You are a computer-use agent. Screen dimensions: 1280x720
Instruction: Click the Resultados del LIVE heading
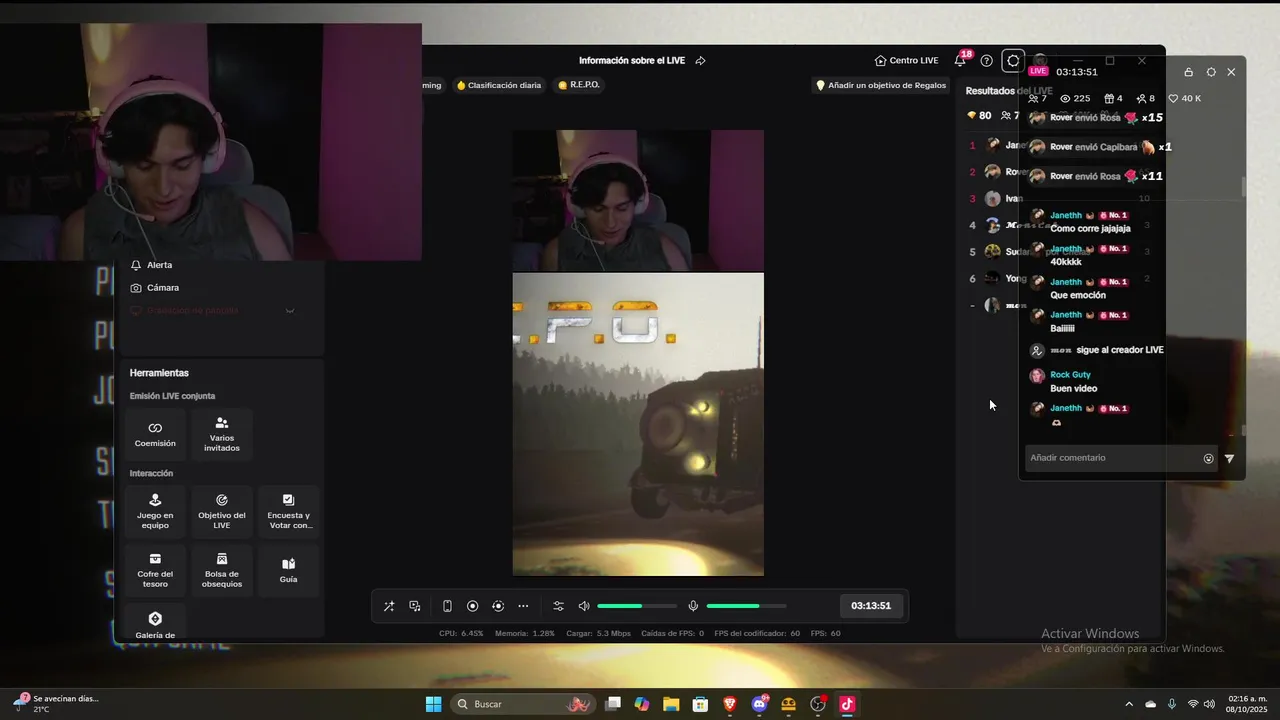point(1009,91)
